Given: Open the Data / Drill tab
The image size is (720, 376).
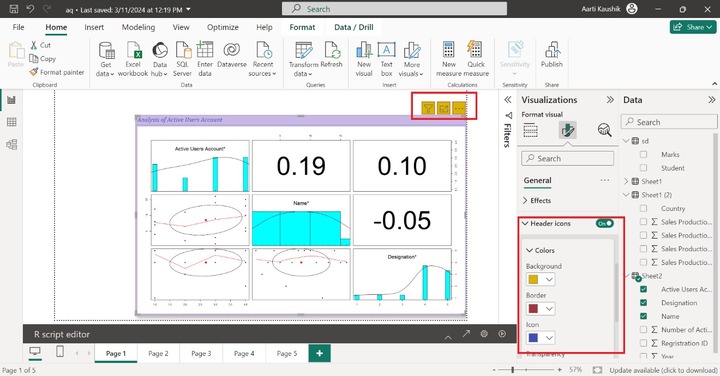Looking at the screenshot, I should click(x=354, y=27).
